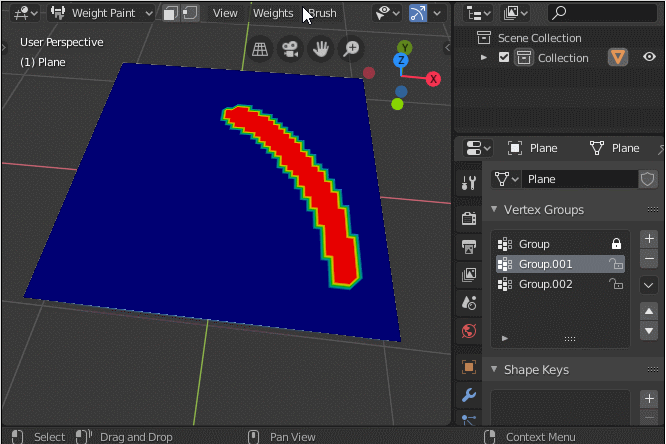Toggle vertex selection masking icon

pyautogui.click(x=190, y=13)
